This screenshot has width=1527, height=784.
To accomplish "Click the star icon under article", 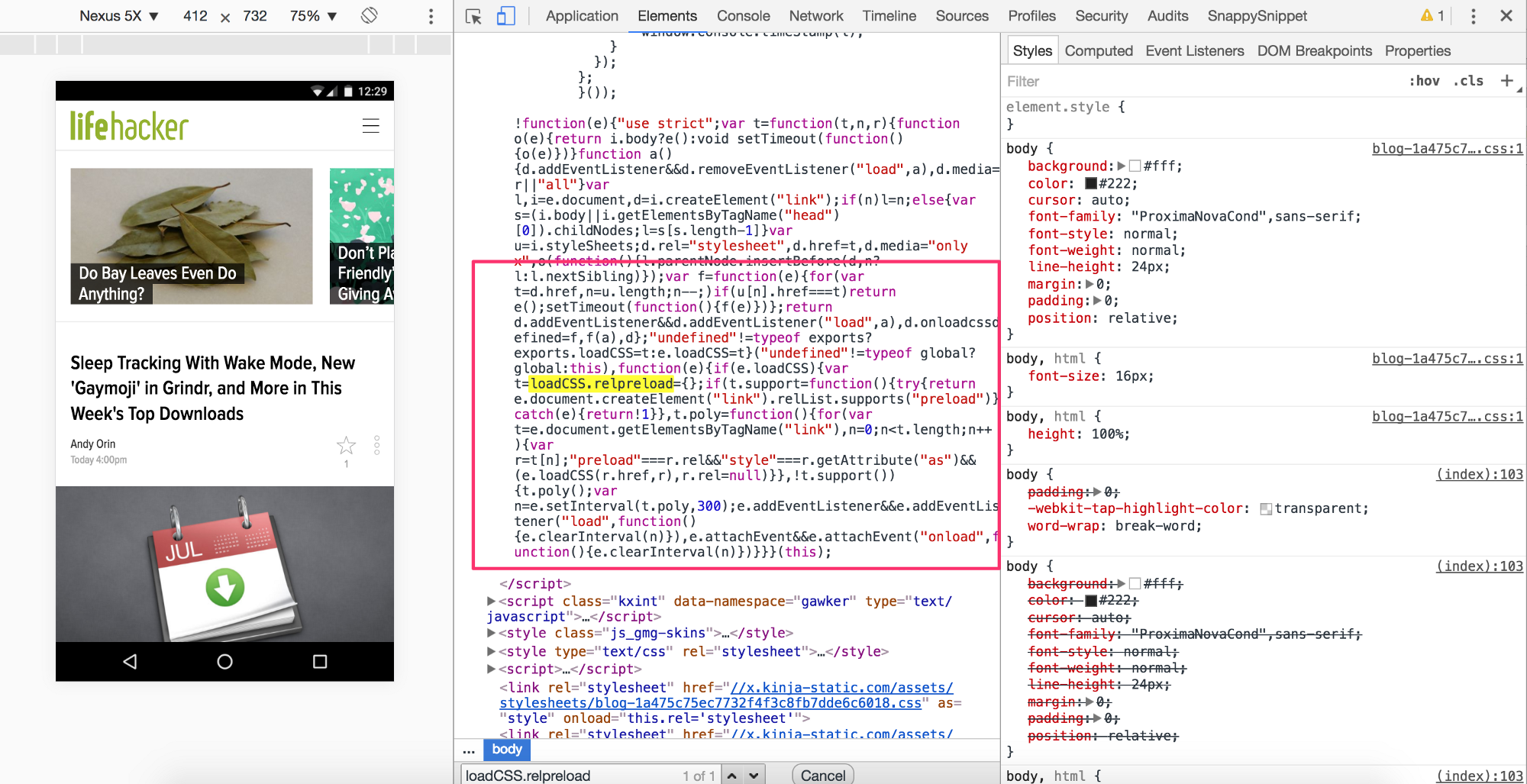I will [x=347, y=445].
